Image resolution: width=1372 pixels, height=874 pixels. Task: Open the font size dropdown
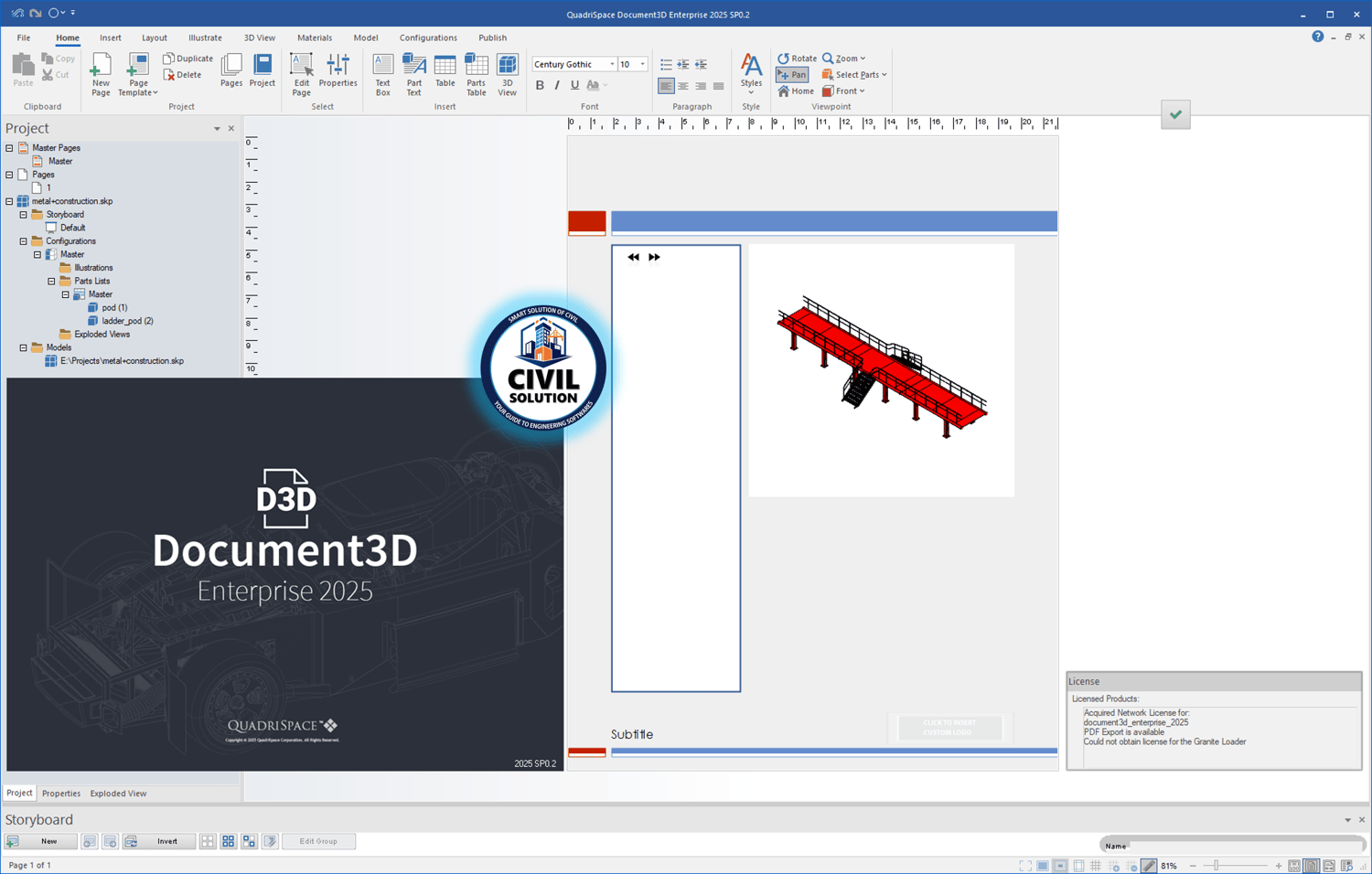click(x=642, y=65)
